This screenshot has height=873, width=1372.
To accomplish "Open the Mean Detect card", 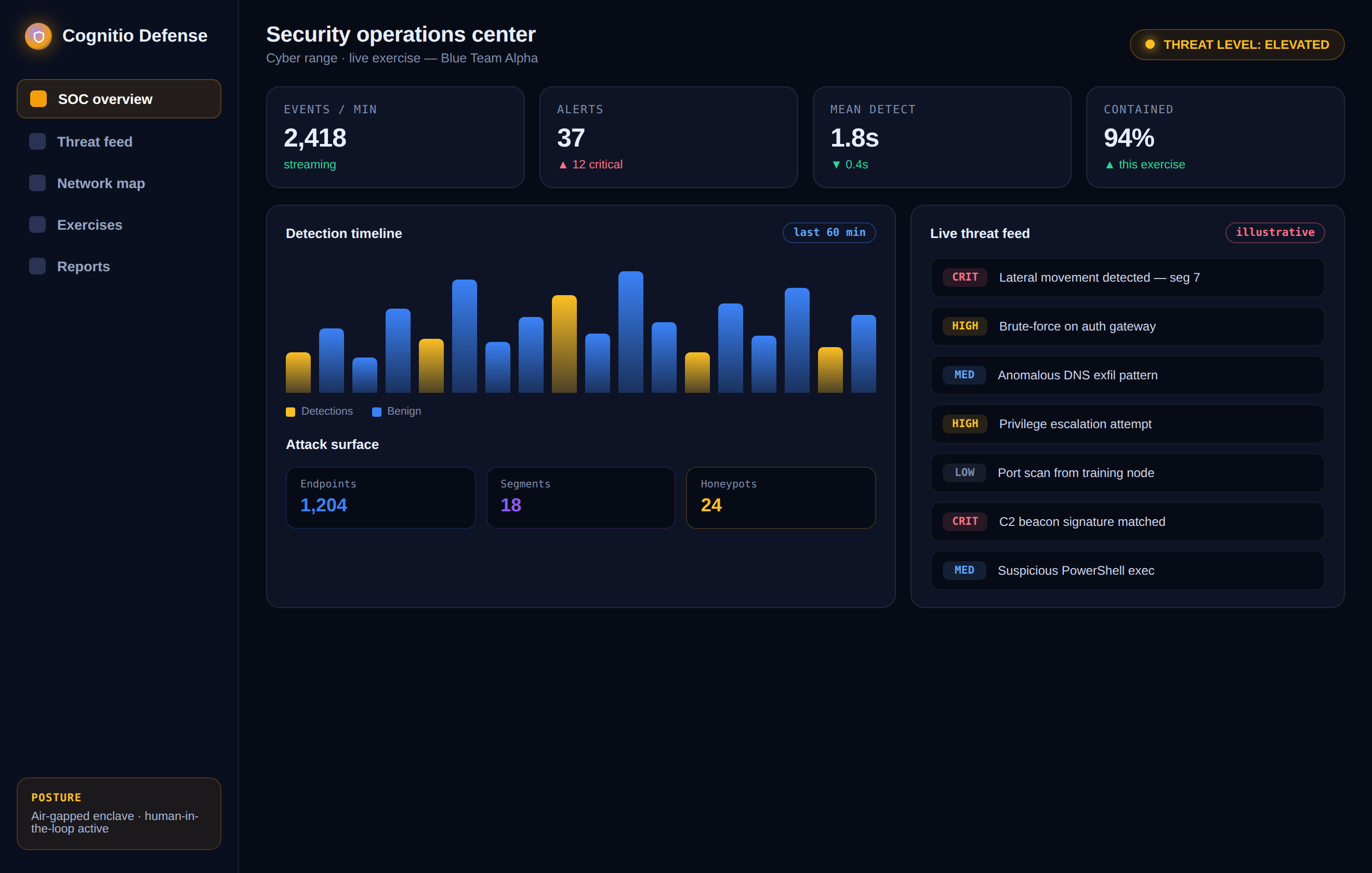I will coord(942,137).
